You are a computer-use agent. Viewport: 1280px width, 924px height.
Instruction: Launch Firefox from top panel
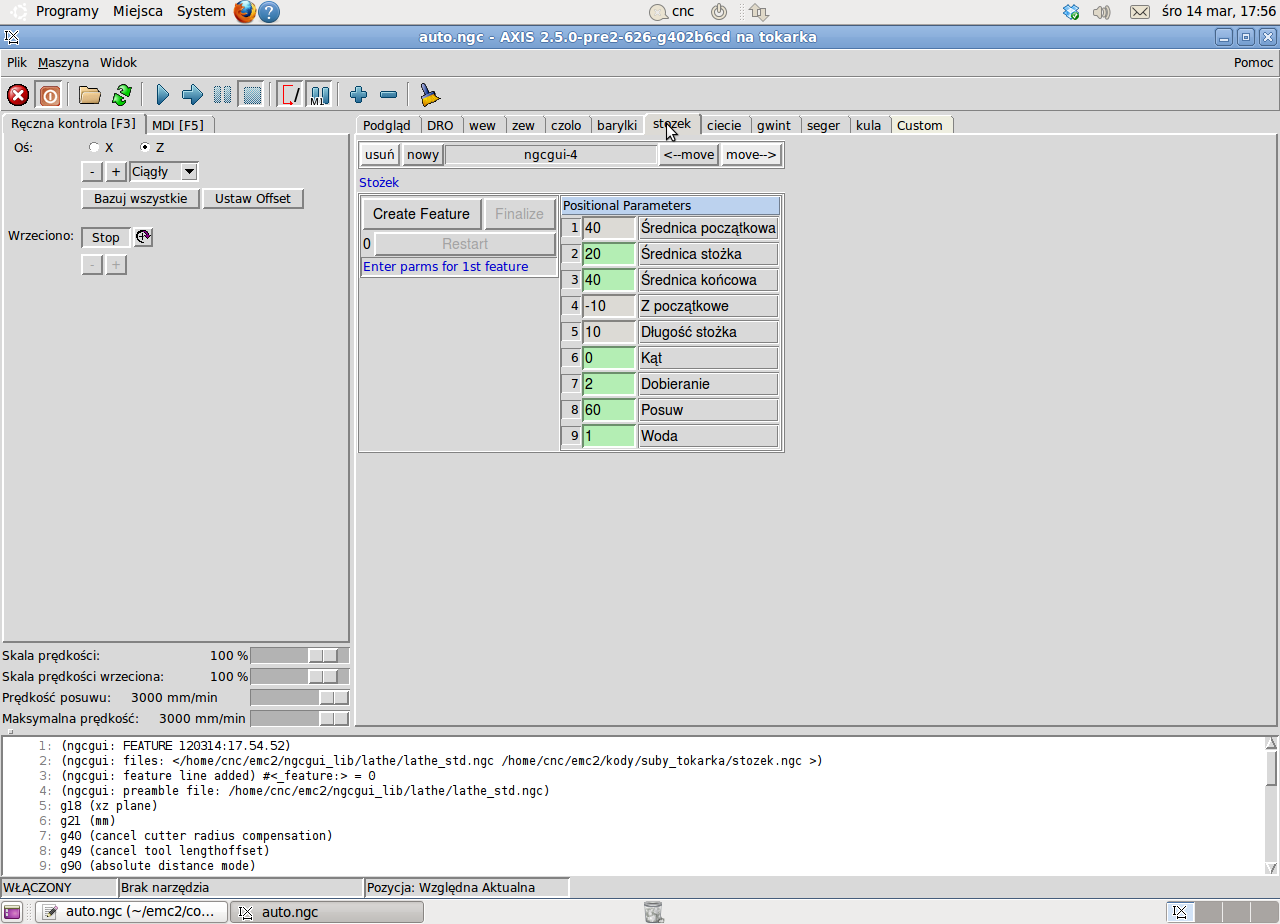click(x=245, y=12)
